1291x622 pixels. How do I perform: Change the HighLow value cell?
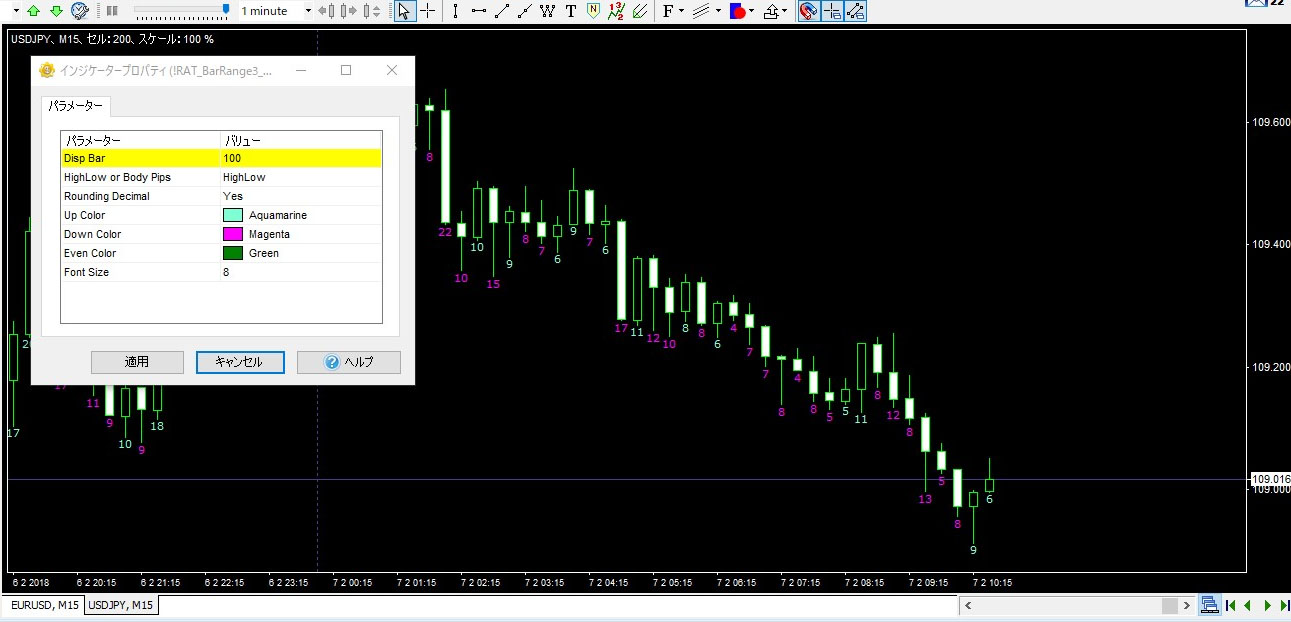point(301,177)
